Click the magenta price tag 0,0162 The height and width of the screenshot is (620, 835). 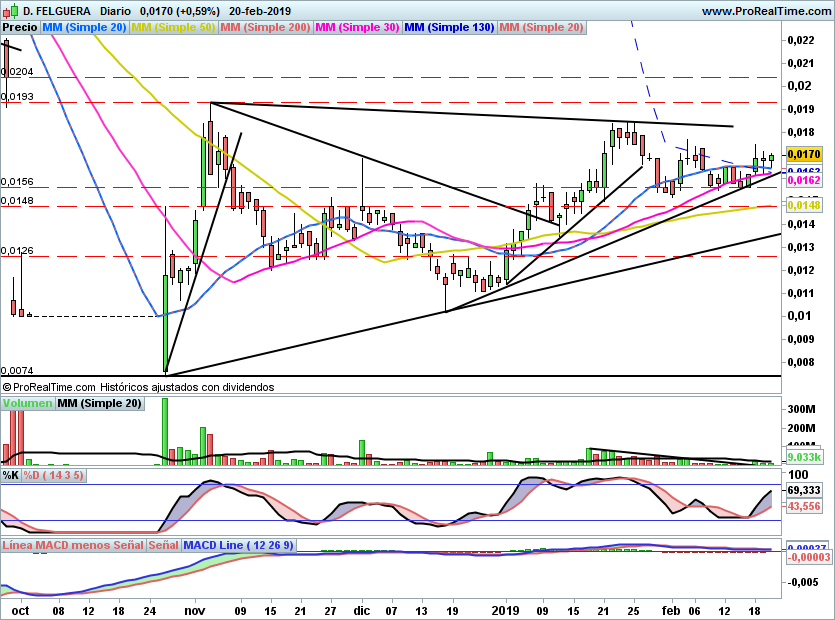804,181
